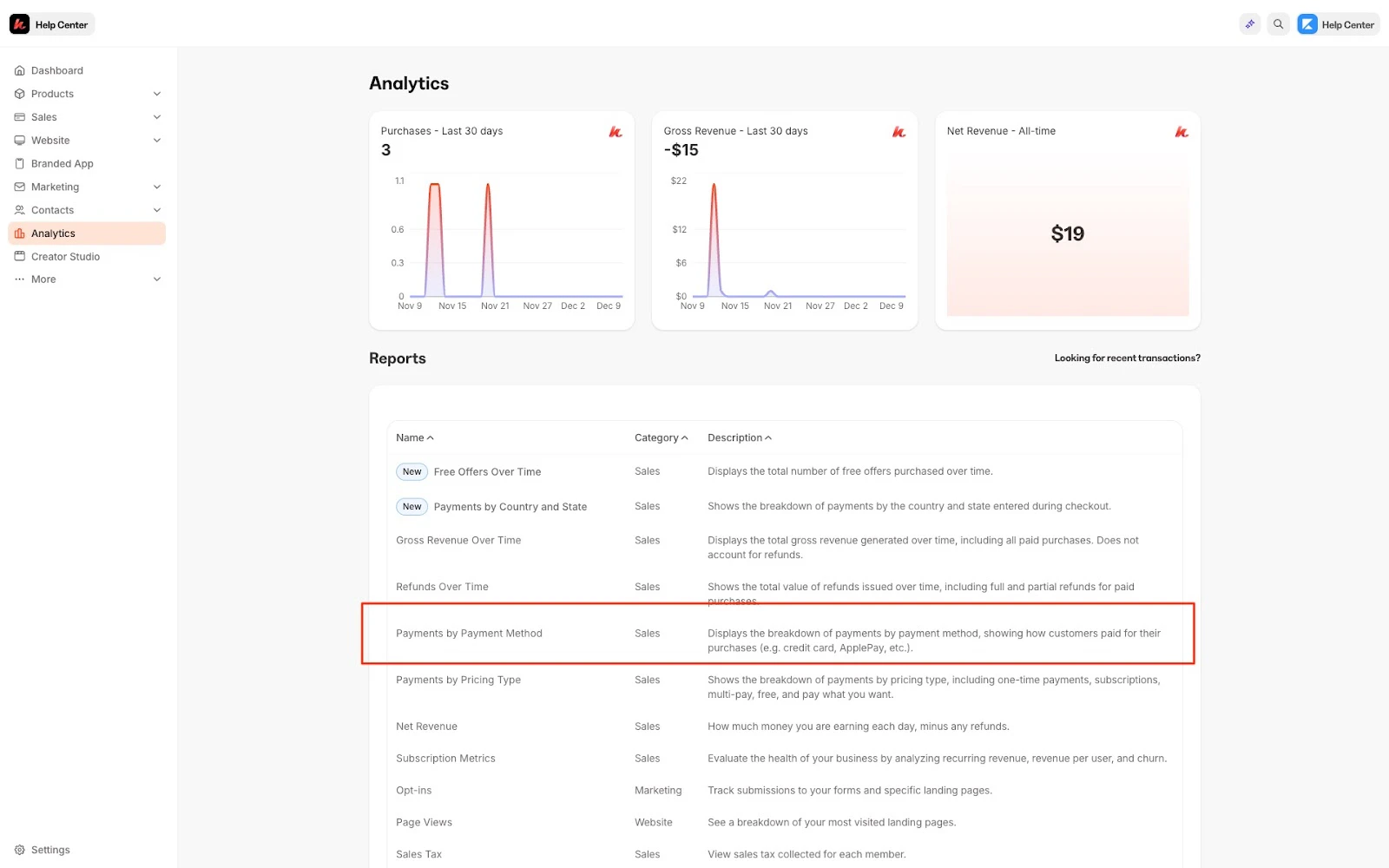Click the Creator Studio icon
The height and width of the screenshot is (868, 1389).
pyautogui.click(x=19, y=257)
